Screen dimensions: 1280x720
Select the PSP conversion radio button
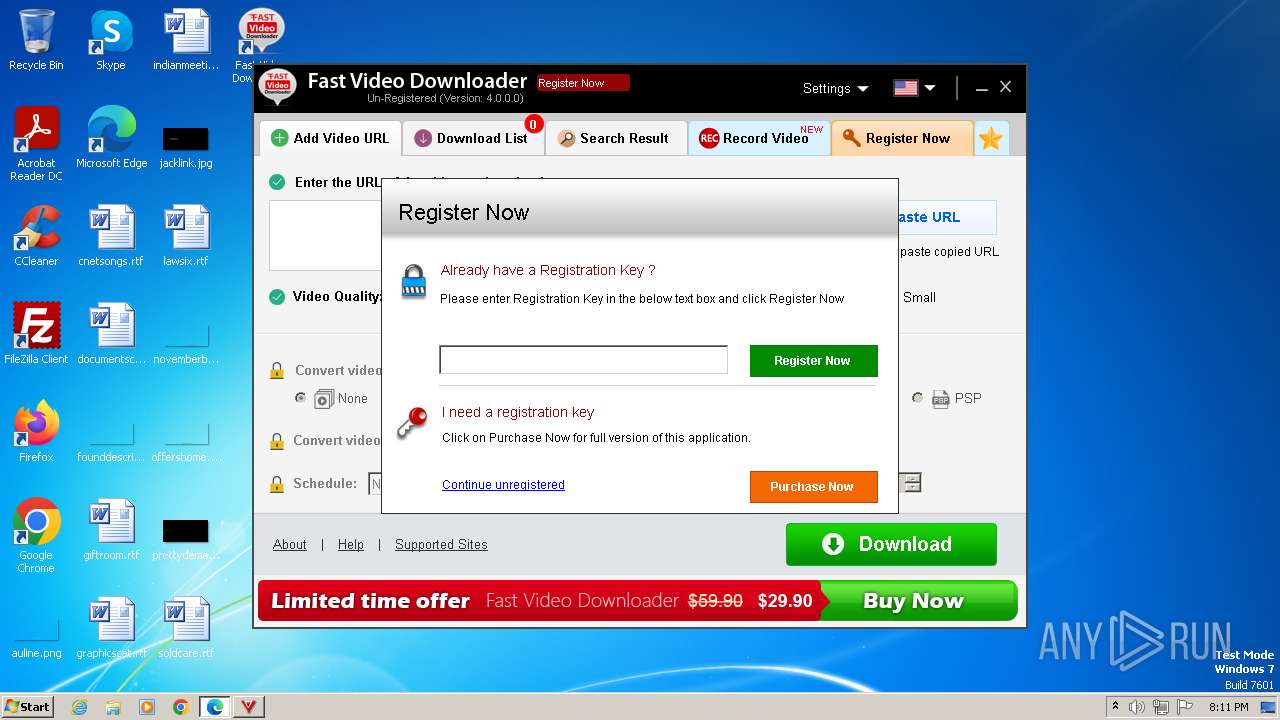[x=917, y=398]
